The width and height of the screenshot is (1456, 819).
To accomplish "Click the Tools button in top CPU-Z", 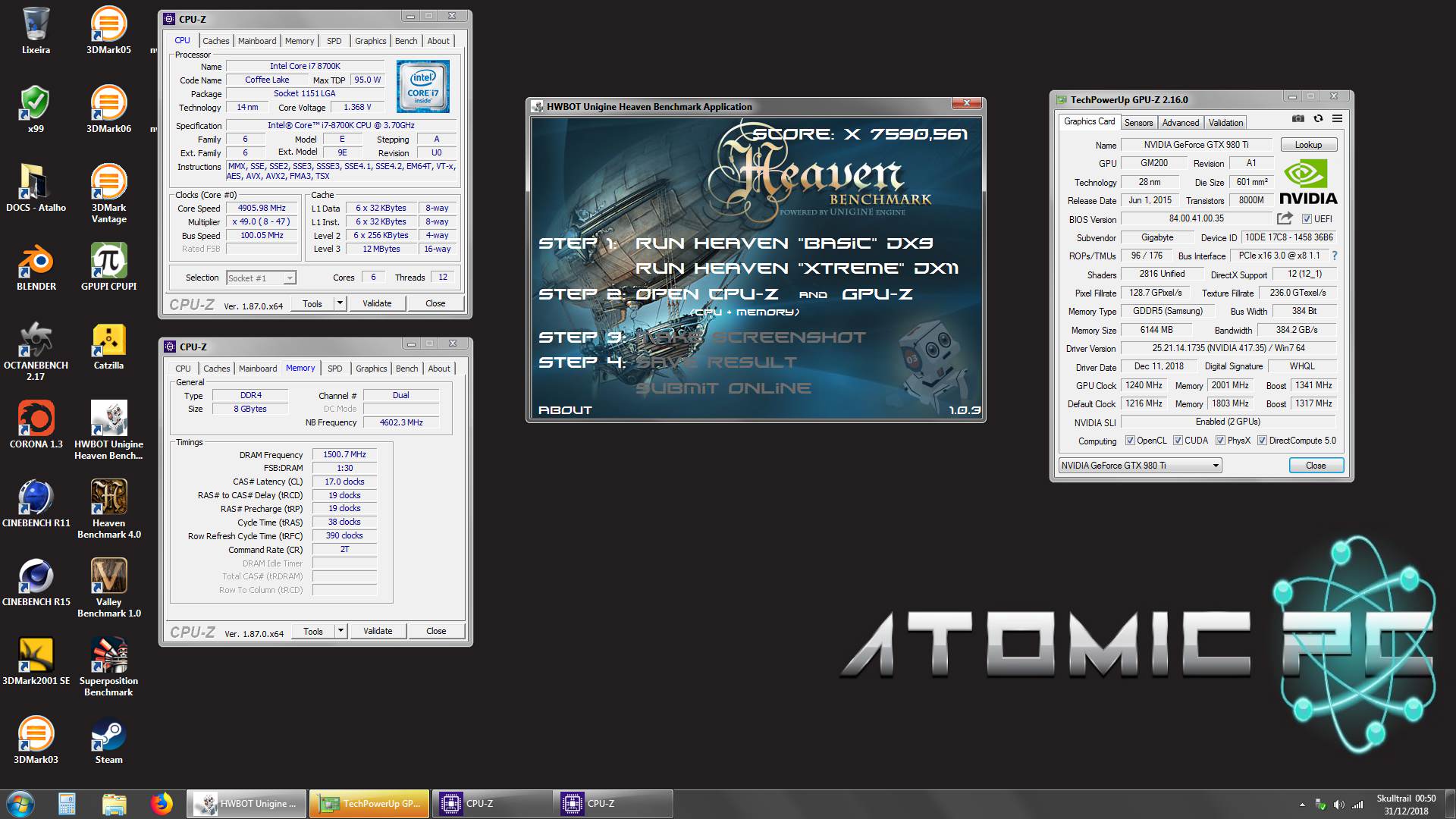I will (x=312, y=303).
